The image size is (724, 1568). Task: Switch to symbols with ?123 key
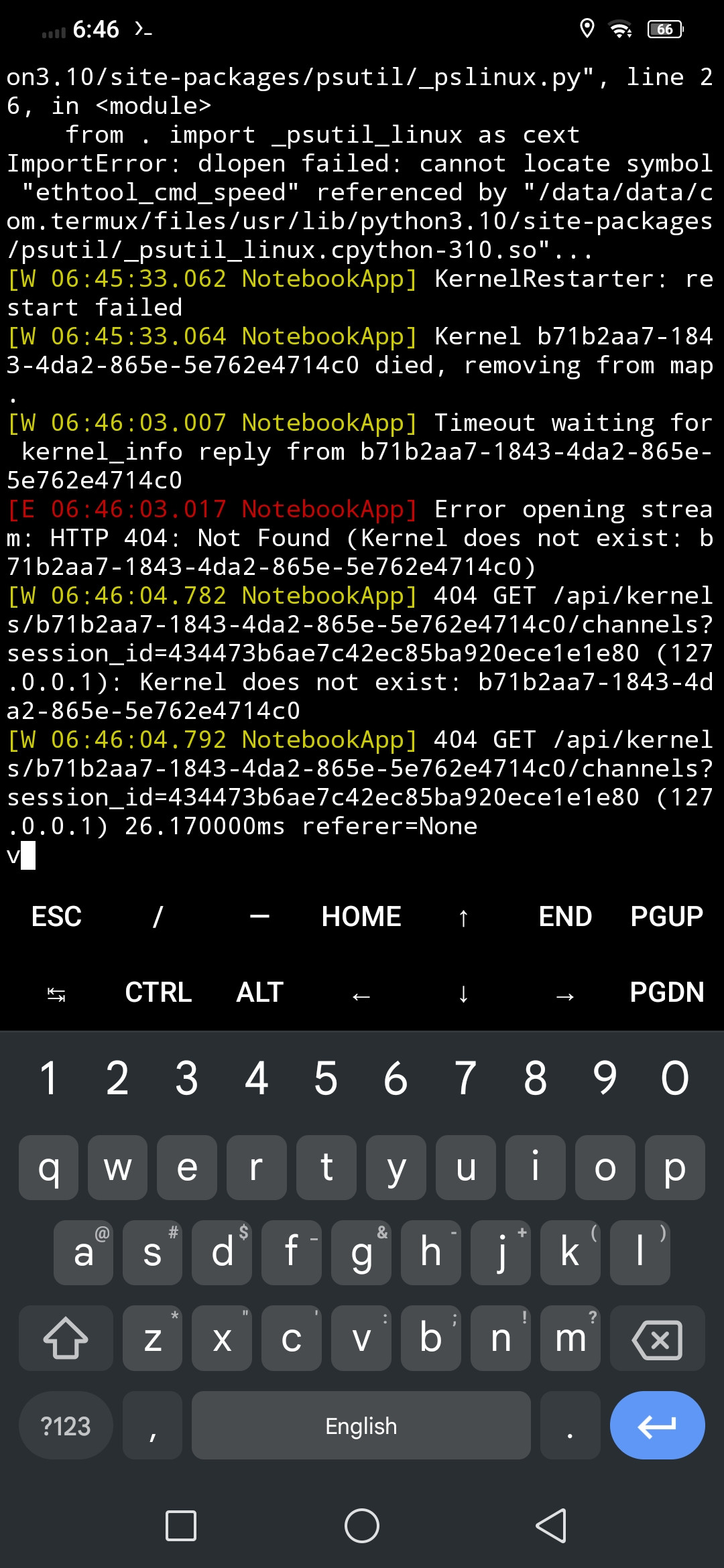pyautogui.click(x=66, y=1426)
